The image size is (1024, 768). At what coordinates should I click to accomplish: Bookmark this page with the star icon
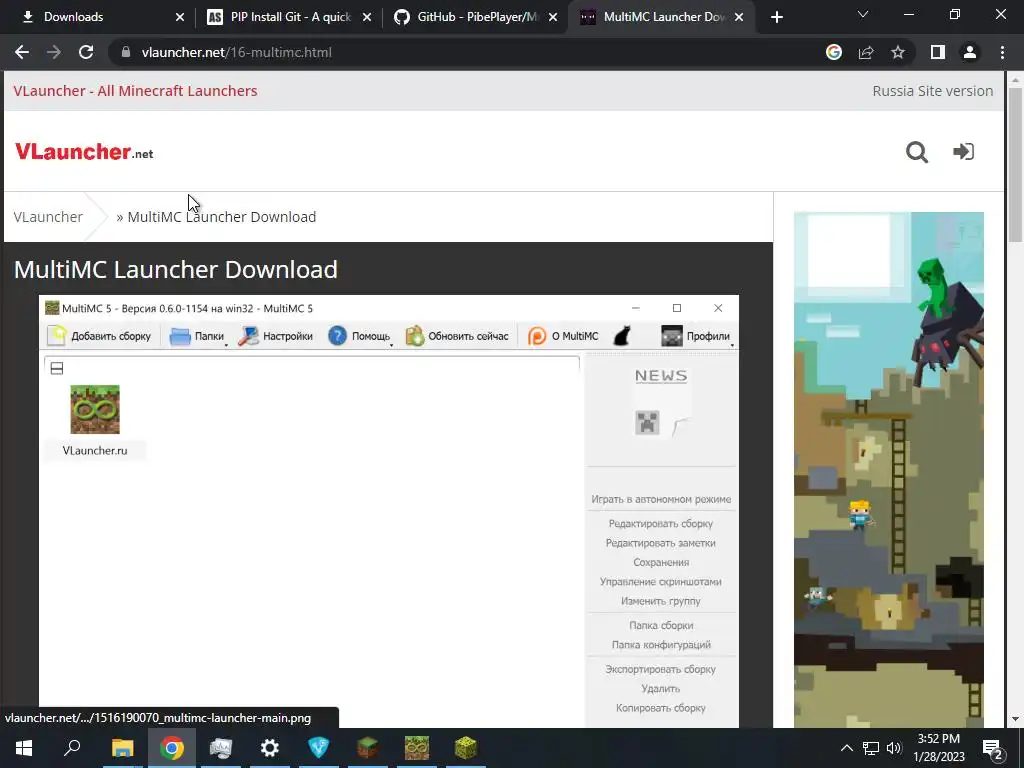[x=898, y=52]
